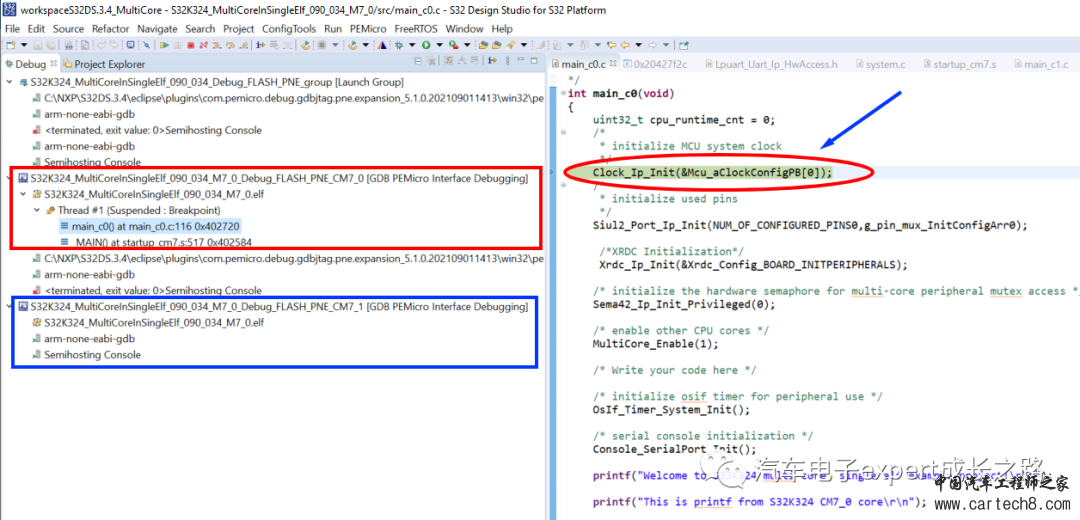Image resolution: width=1080 pixels, height=520 pixels.
Task: Click the OsIf_Timer_System_Init(); line
Action: point(672,409)
